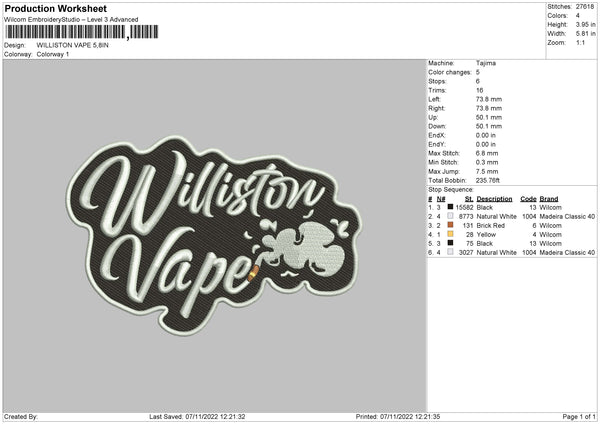Click Natural White swatch in stop row 6
The width and height of the screenshot is (600, 424).
(x=450, y=252)
